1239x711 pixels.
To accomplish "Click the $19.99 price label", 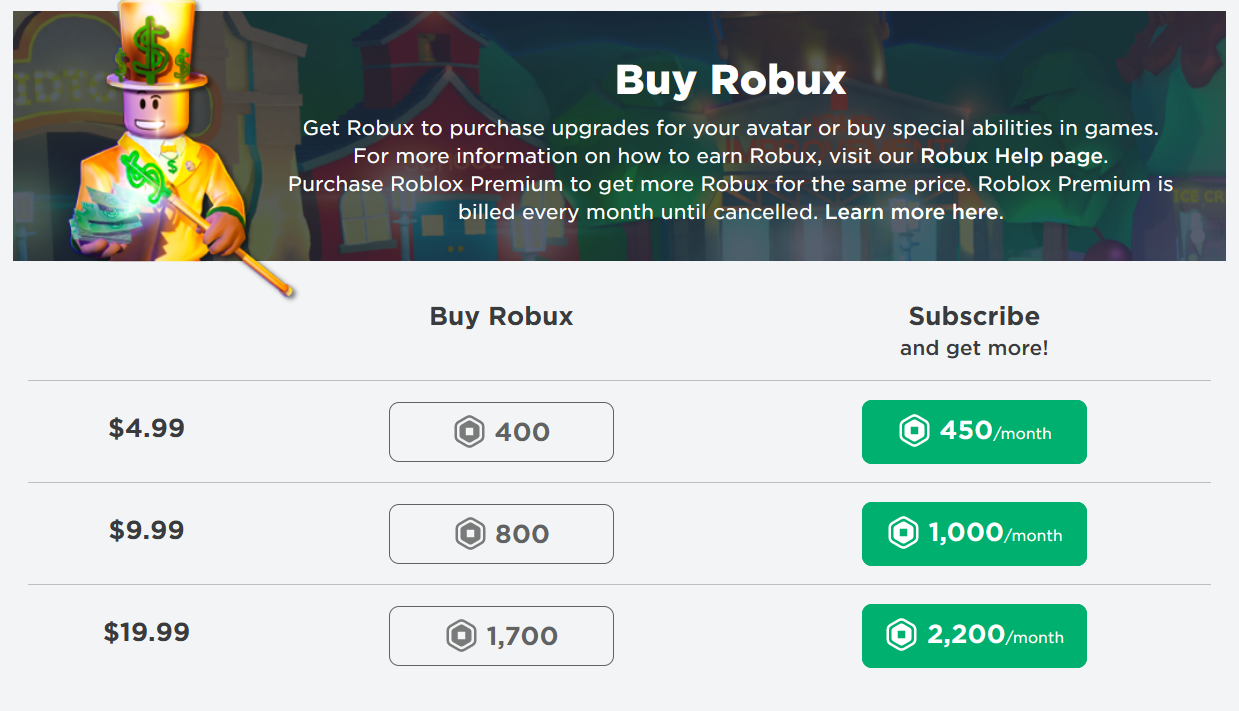I will click(x=147, y=632).
